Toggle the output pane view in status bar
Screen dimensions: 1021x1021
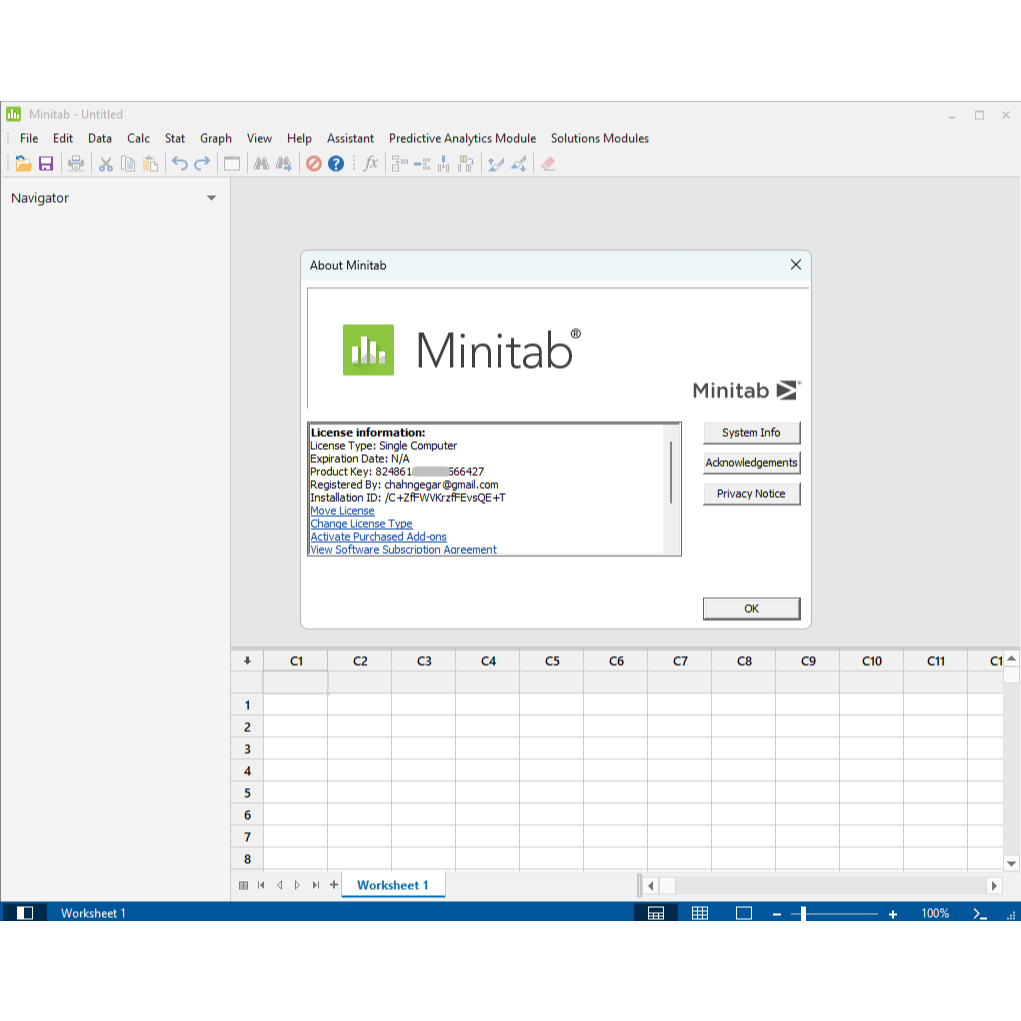tap(657, 913)
